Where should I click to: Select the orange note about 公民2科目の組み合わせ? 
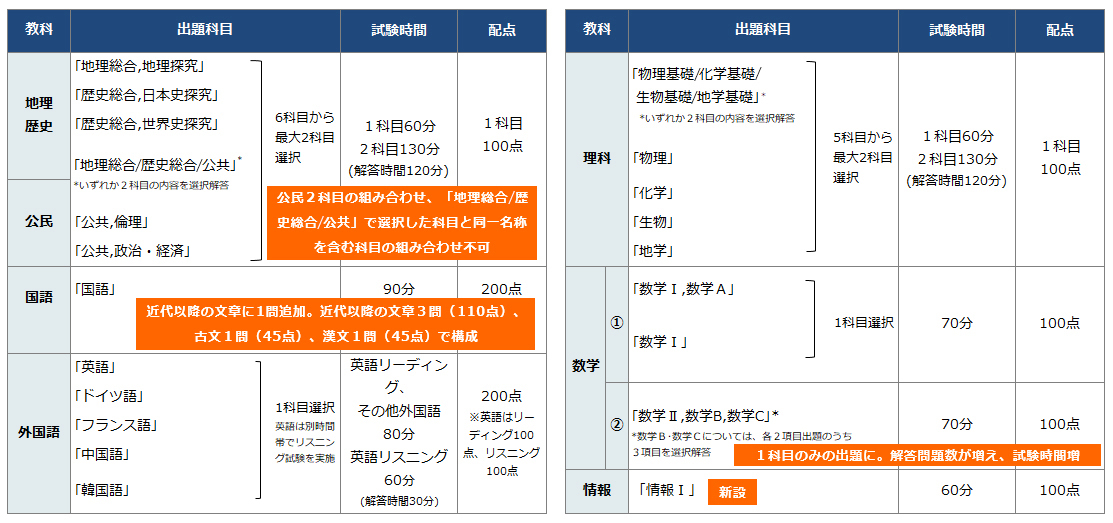pos(401,221)
